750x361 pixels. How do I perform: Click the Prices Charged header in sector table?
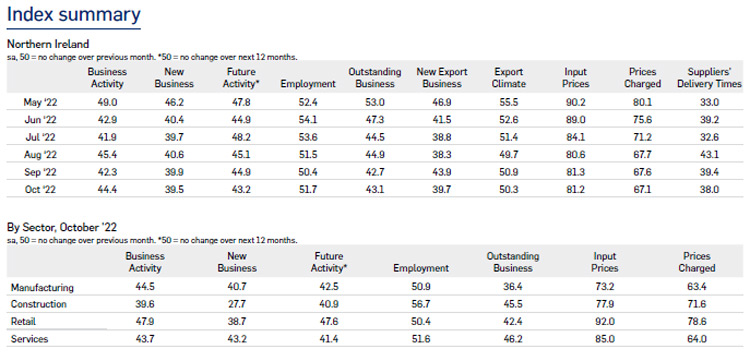(696, 262)
